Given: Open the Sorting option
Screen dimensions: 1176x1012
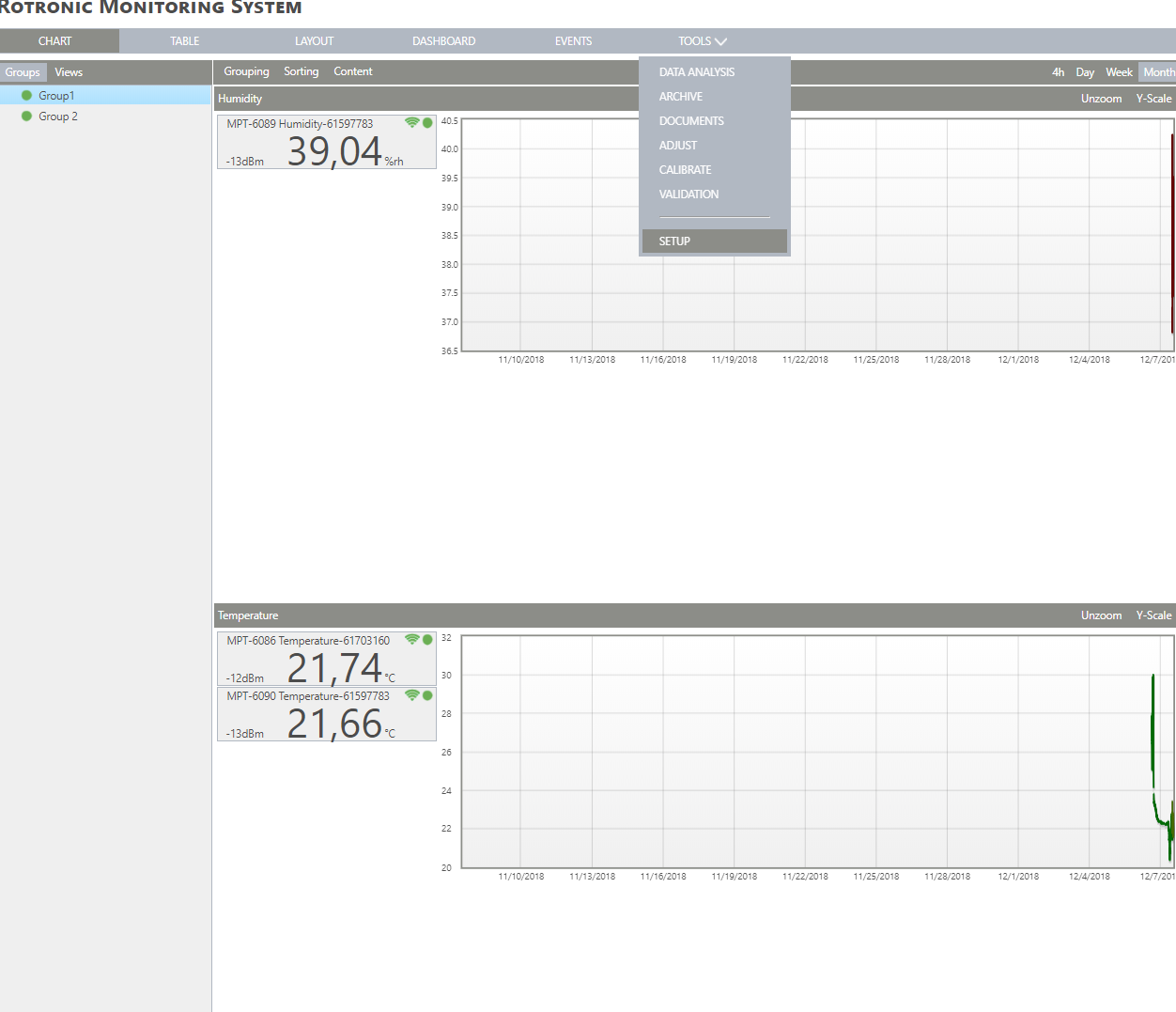Looking at the screenshot, I should click(302, 71).
